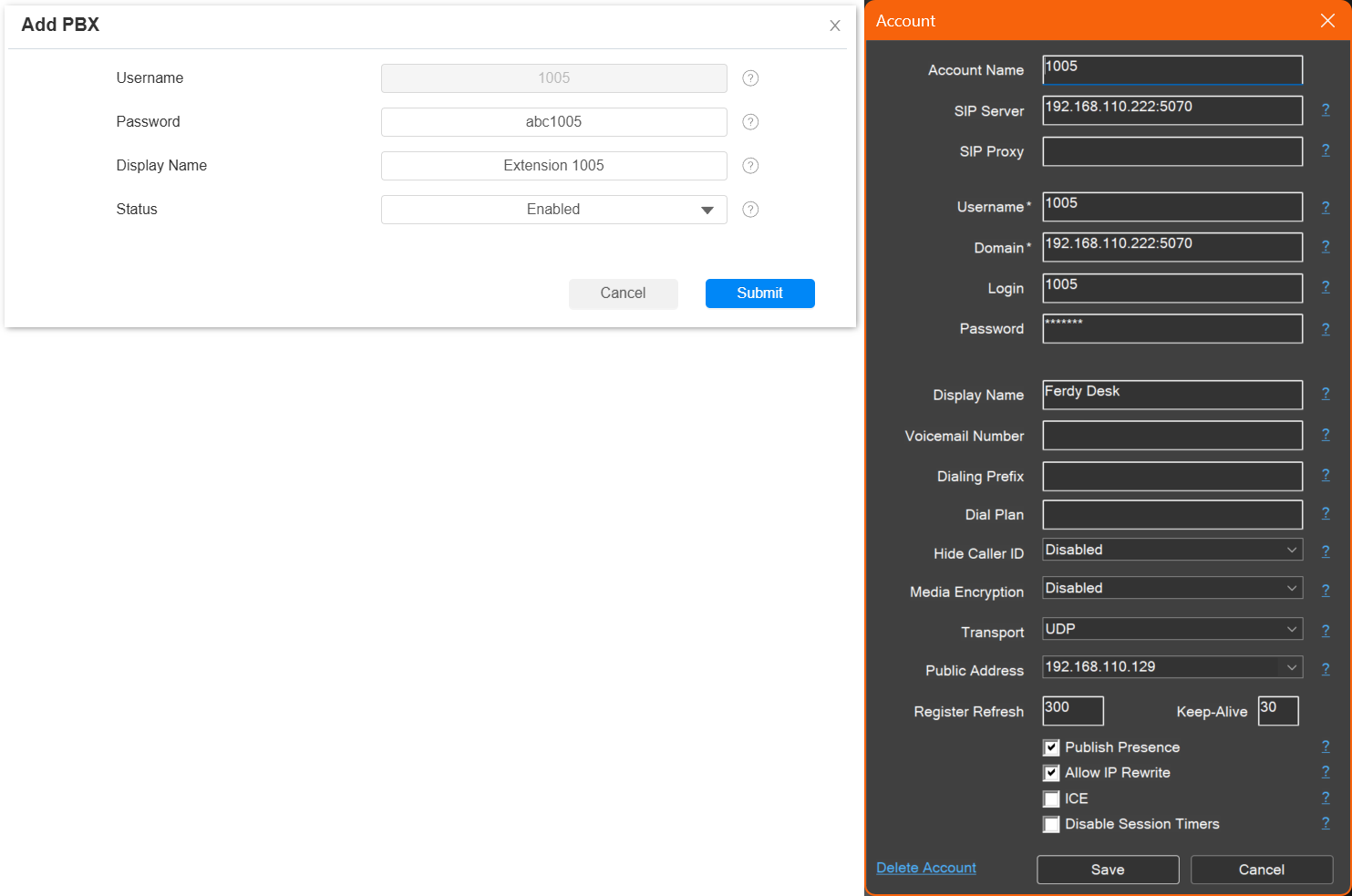
Task: Click help icon beside Display Name in Add PBX
Action: click(750, 166)
